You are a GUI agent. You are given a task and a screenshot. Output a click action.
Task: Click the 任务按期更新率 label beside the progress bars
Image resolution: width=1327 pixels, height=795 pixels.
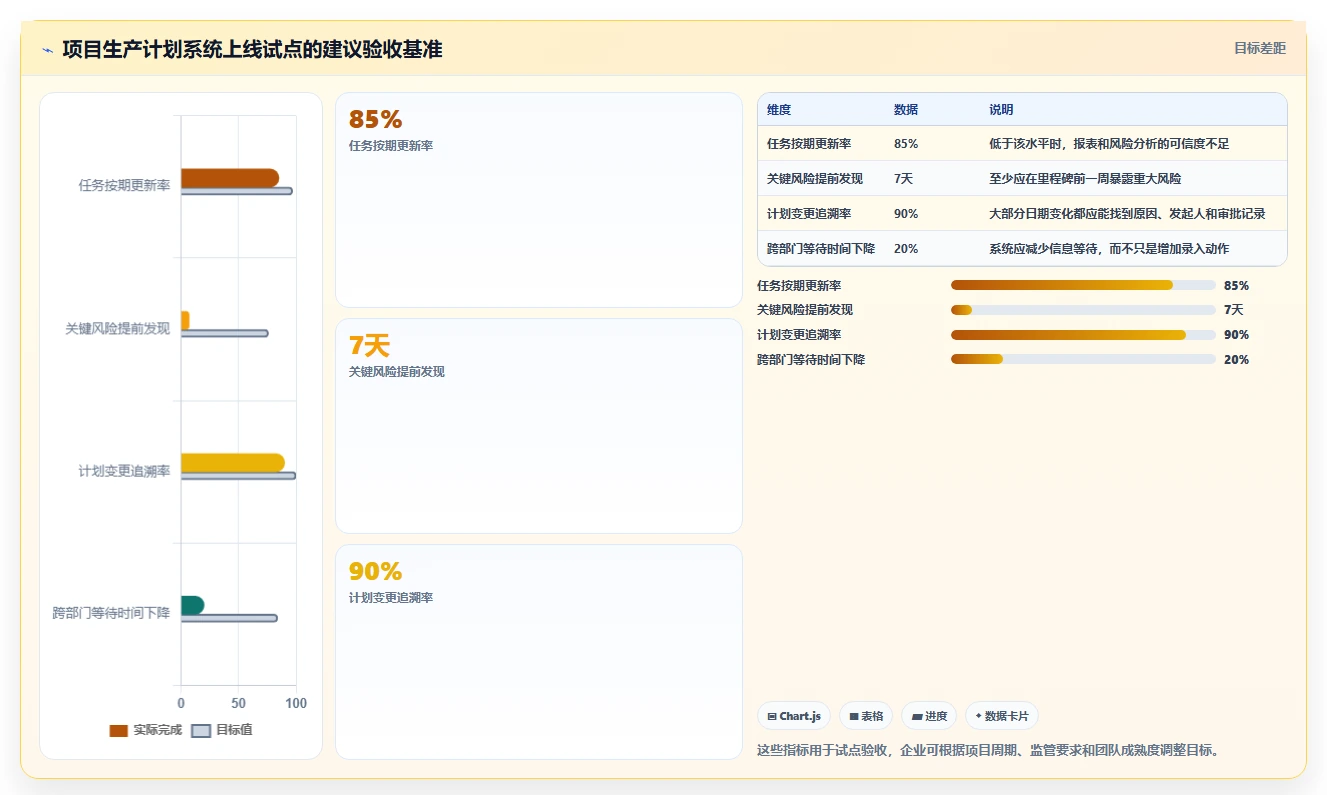(799, 286)
